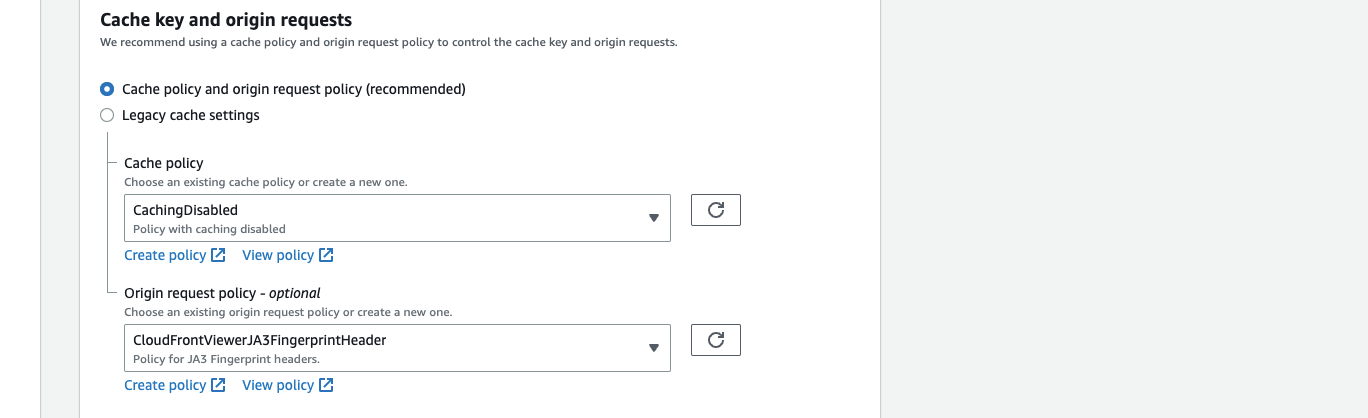The width and height of the screenshot is (1368, 418).
Task: Click 'View policy' link under Origin request policy
Action: (278, 385)
